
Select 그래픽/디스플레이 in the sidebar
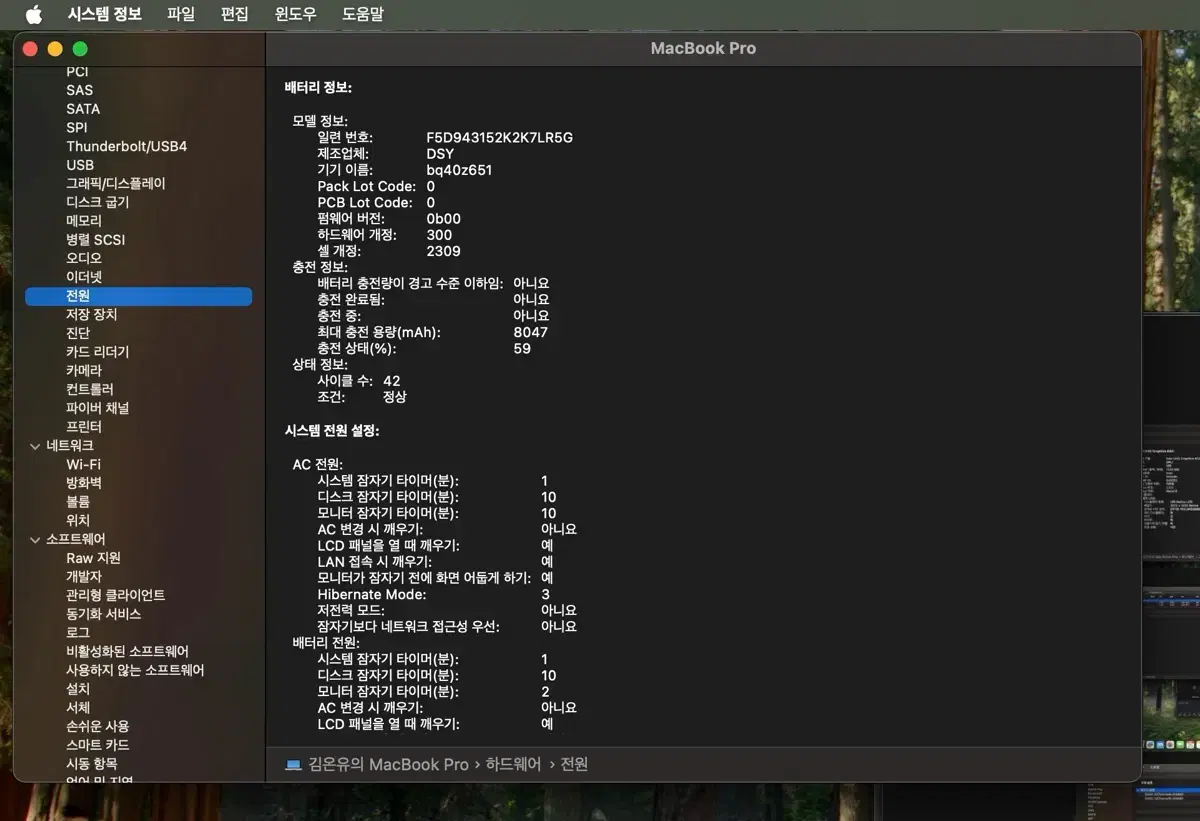[116, 184]
